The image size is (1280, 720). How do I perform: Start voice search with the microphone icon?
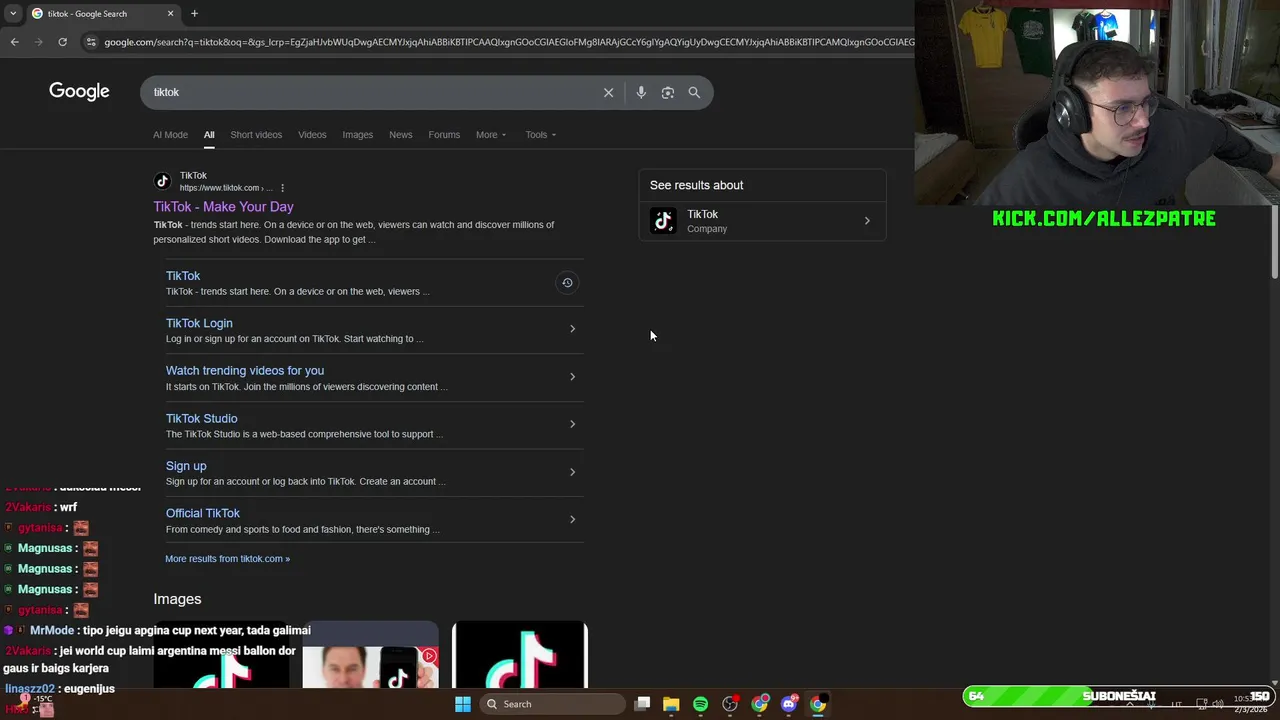[x=641, y=92]
